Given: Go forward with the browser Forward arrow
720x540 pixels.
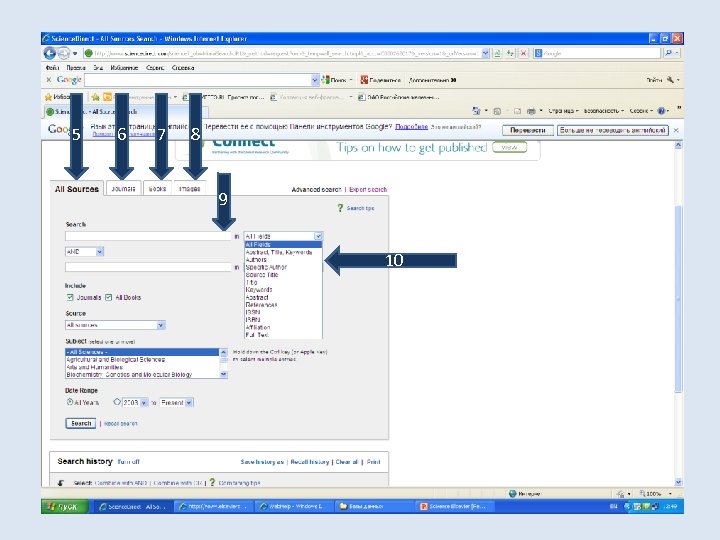Looking at the screenshot, I should [62, 53].
